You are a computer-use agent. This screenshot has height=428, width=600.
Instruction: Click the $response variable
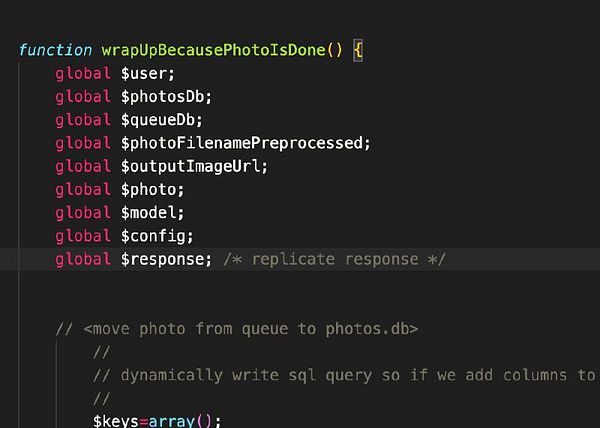pyautogui.click(x=166, y=259)
